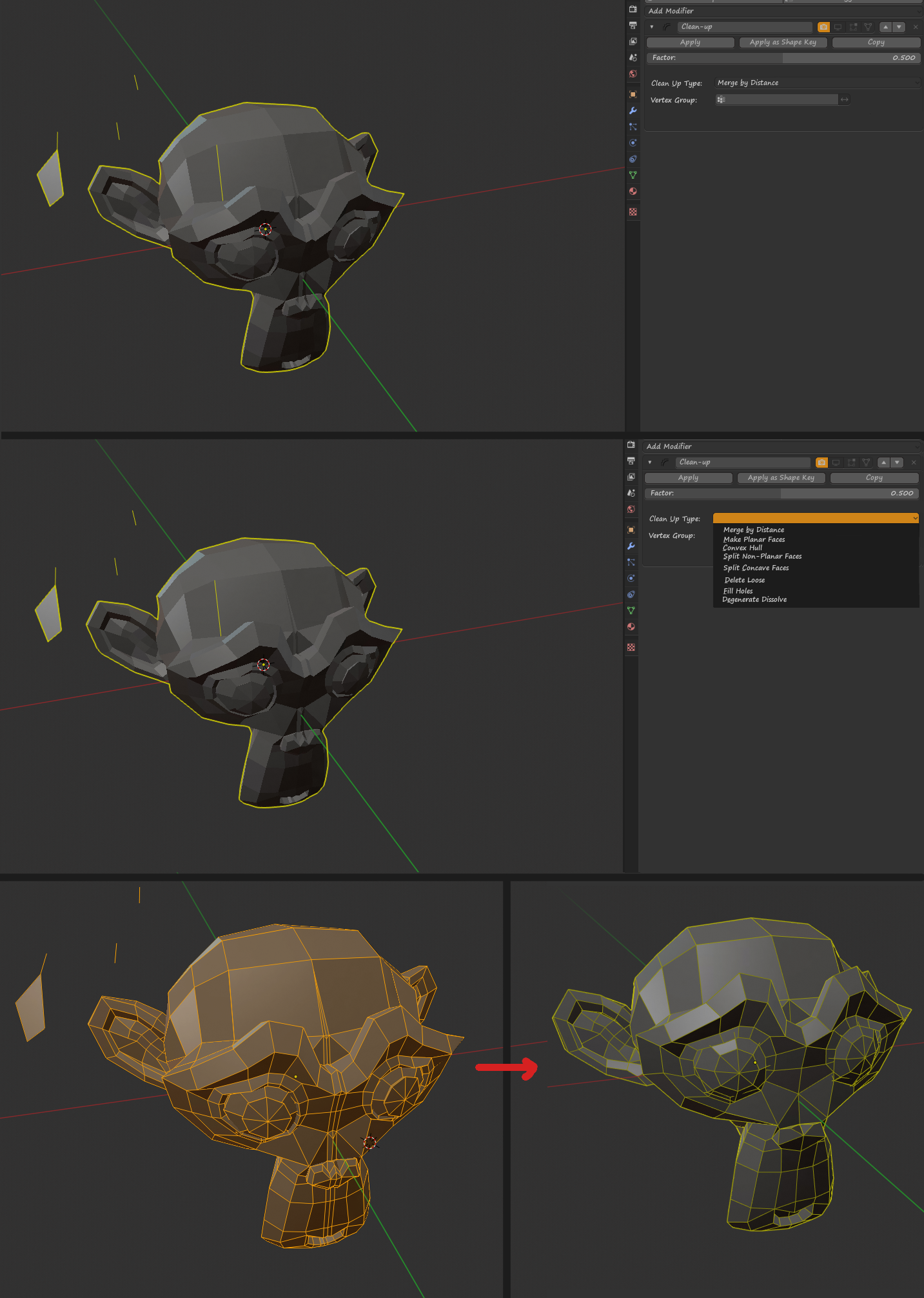Choose Convex Hull from the list
This screenshot has width=924, height=1298.
(742, 548)
